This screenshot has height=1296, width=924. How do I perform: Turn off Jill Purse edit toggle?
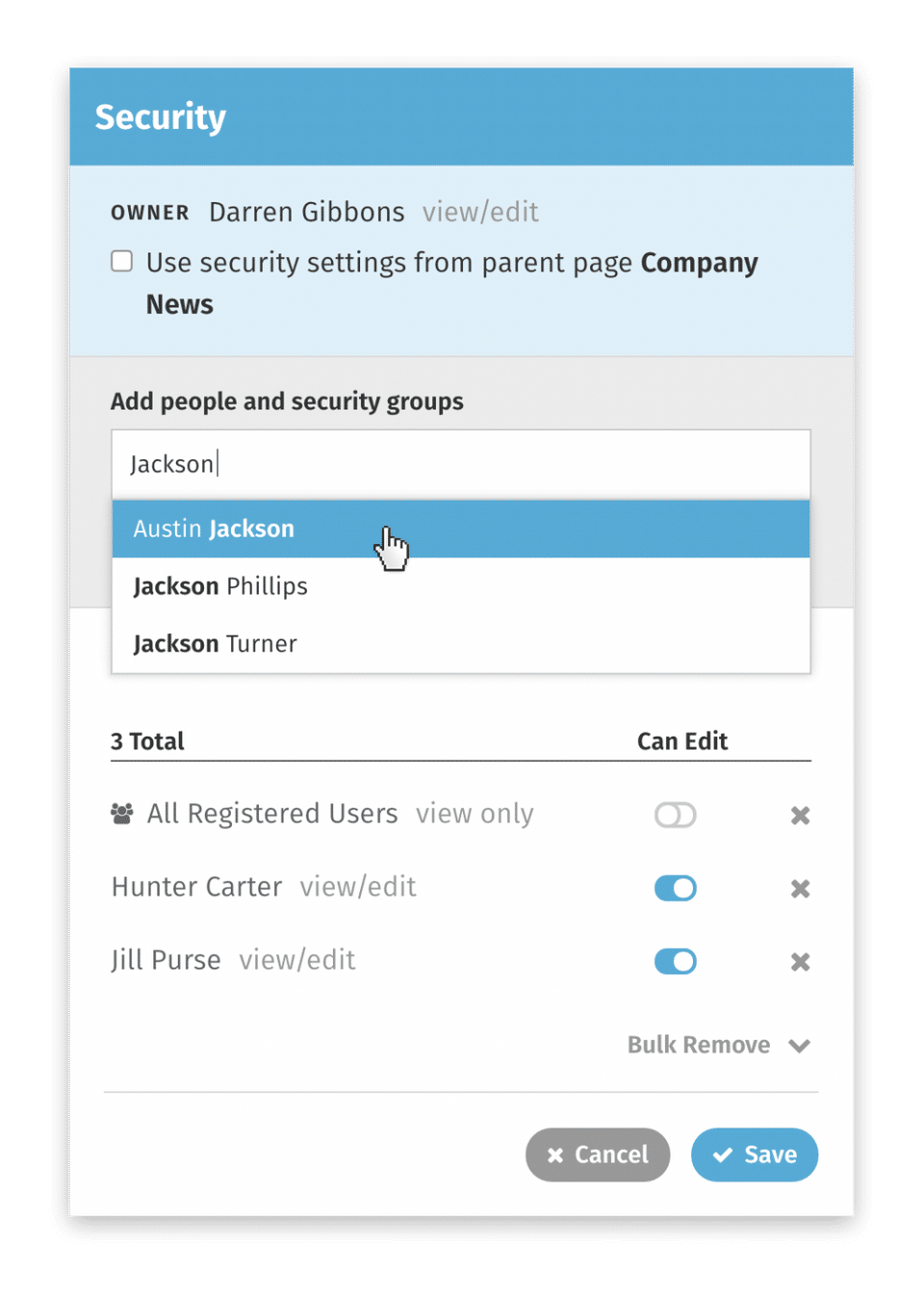point(675,961)
